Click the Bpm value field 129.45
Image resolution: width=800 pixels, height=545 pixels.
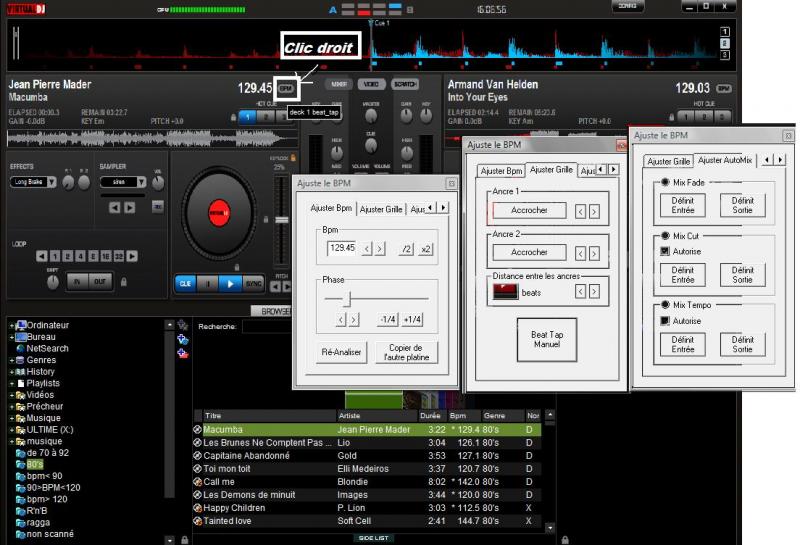342,248
